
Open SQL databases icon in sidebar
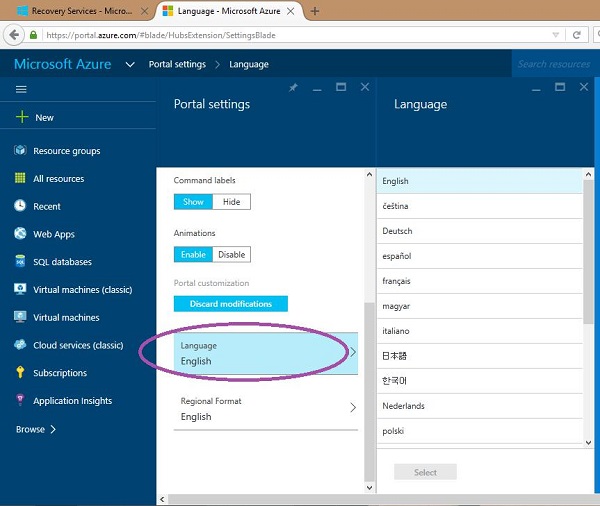[x=20, y=262]
